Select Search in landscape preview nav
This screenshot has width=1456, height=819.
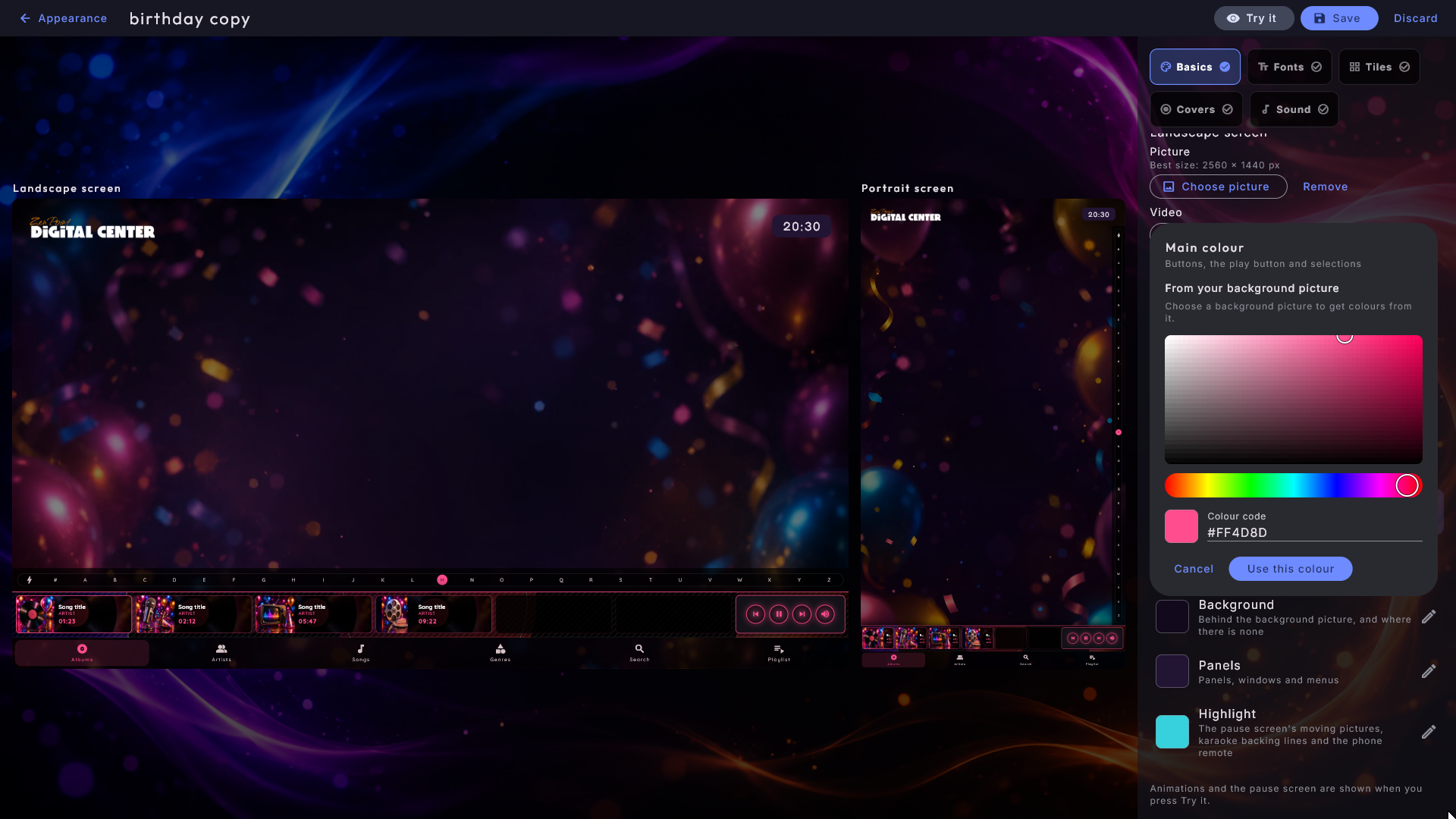click(x=639, y=653)
